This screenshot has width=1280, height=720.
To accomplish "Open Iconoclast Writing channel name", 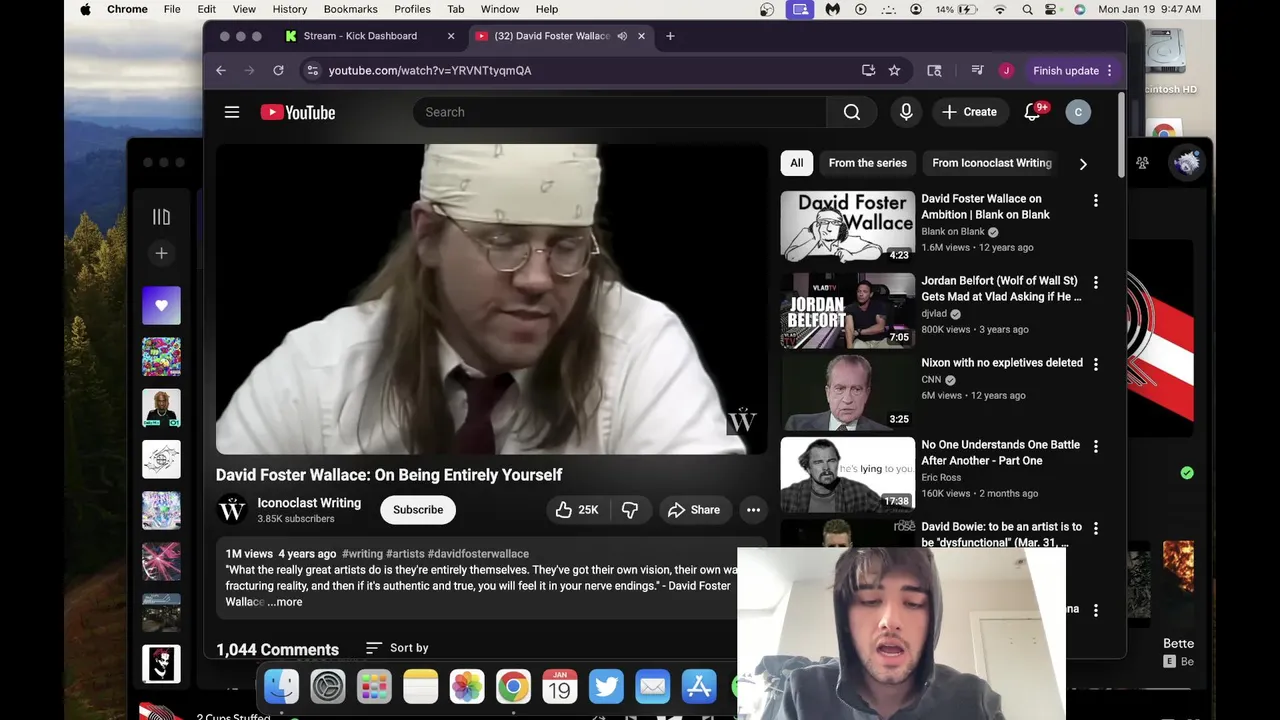I will click(x=309, y=503).
